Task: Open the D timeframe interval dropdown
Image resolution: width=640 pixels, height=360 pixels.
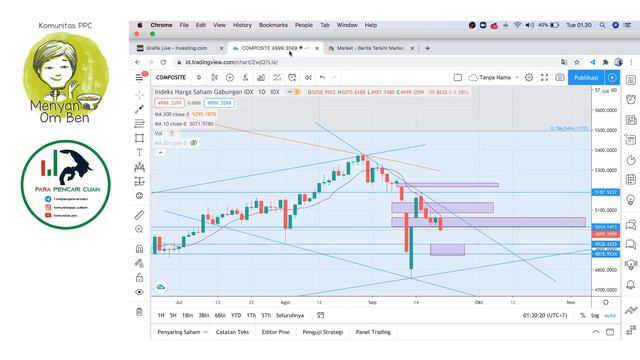Action: click(199, 77)
